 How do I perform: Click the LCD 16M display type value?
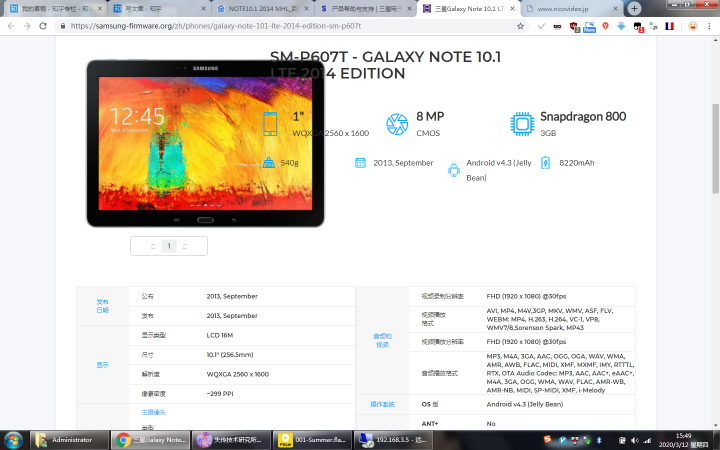click(x=220, y=335)
